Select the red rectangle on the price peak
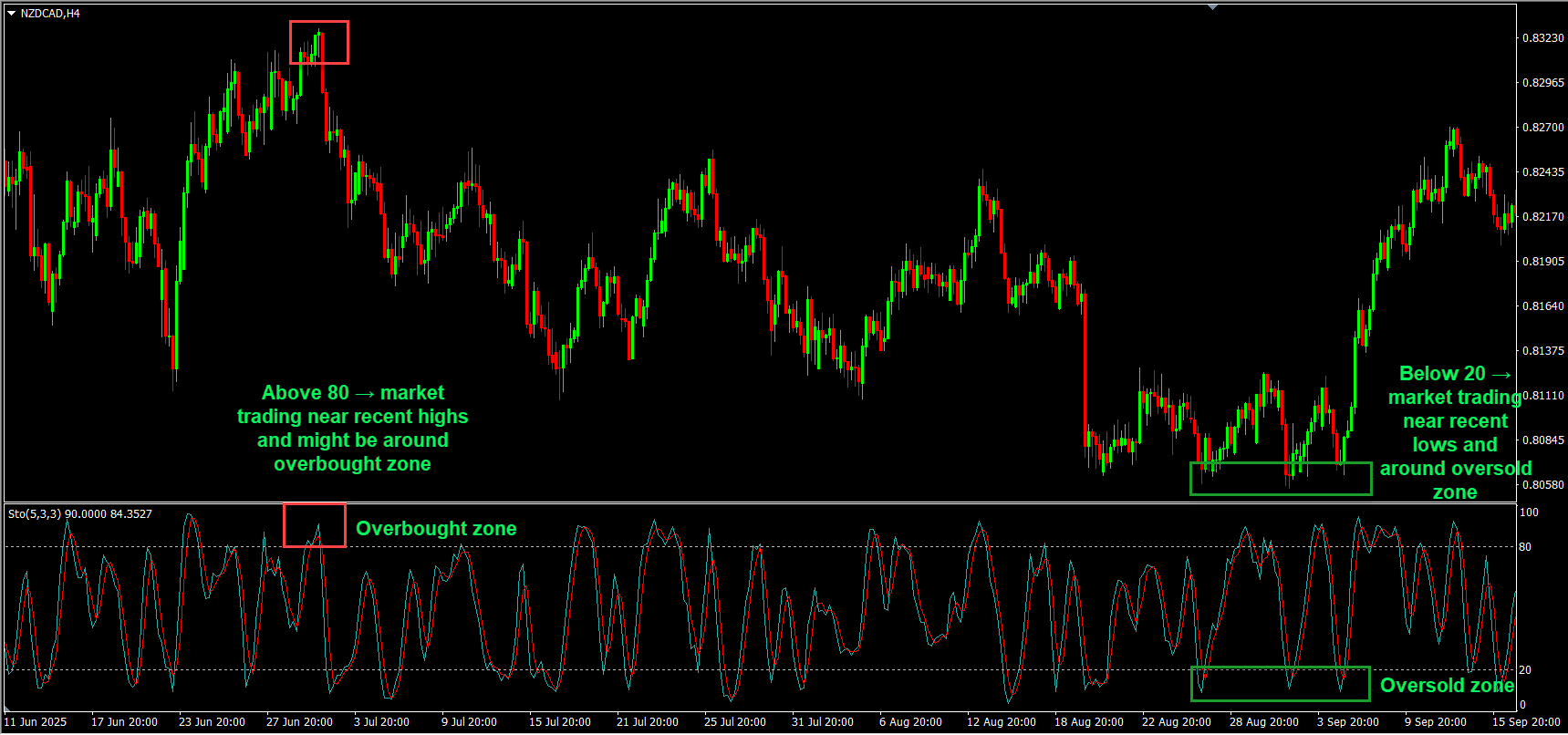Viewport: 1568px width, 735px height. click(x=319, y=23)
